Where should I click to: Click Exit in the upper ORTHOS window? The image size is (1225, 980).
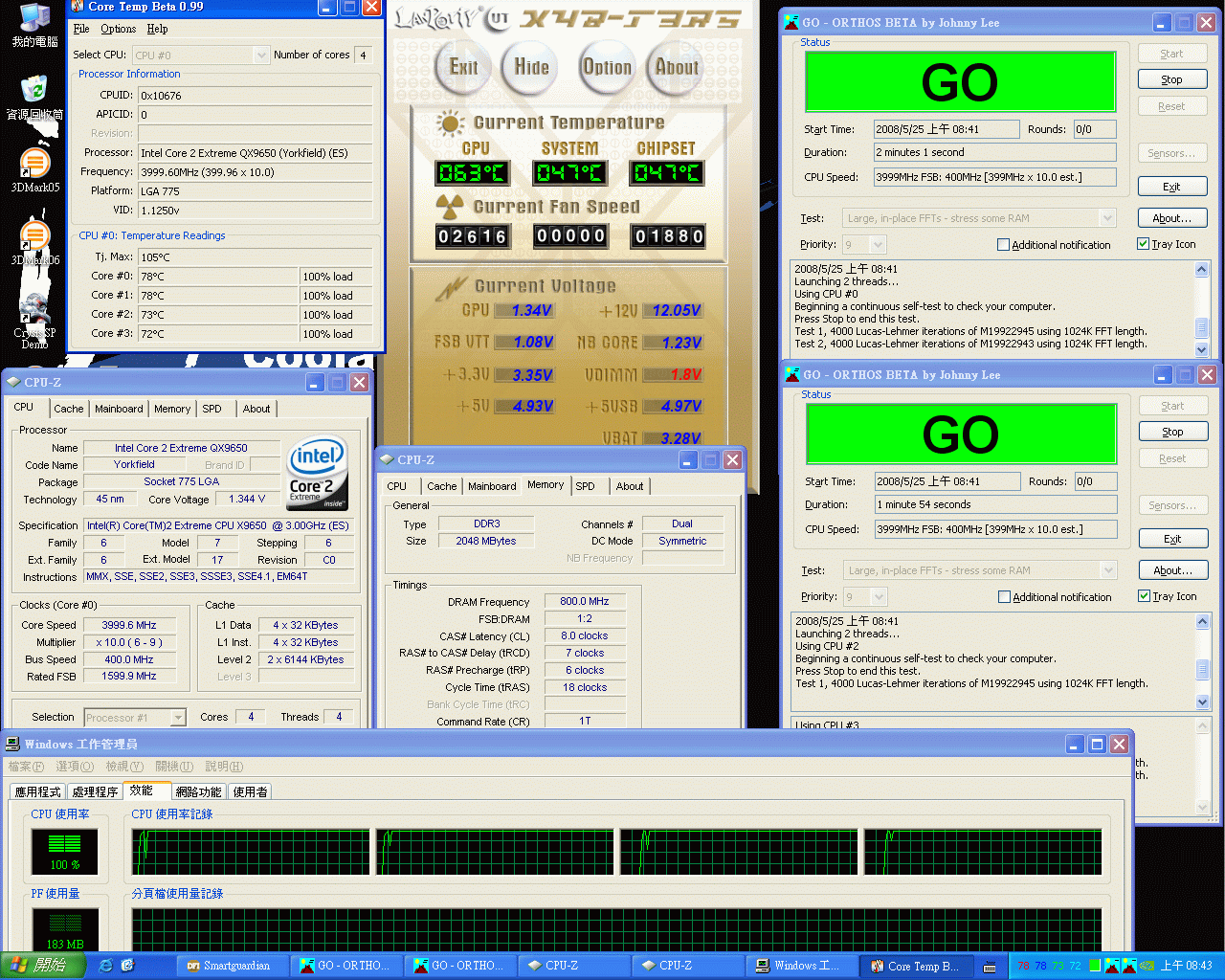tap(1172, 187)
